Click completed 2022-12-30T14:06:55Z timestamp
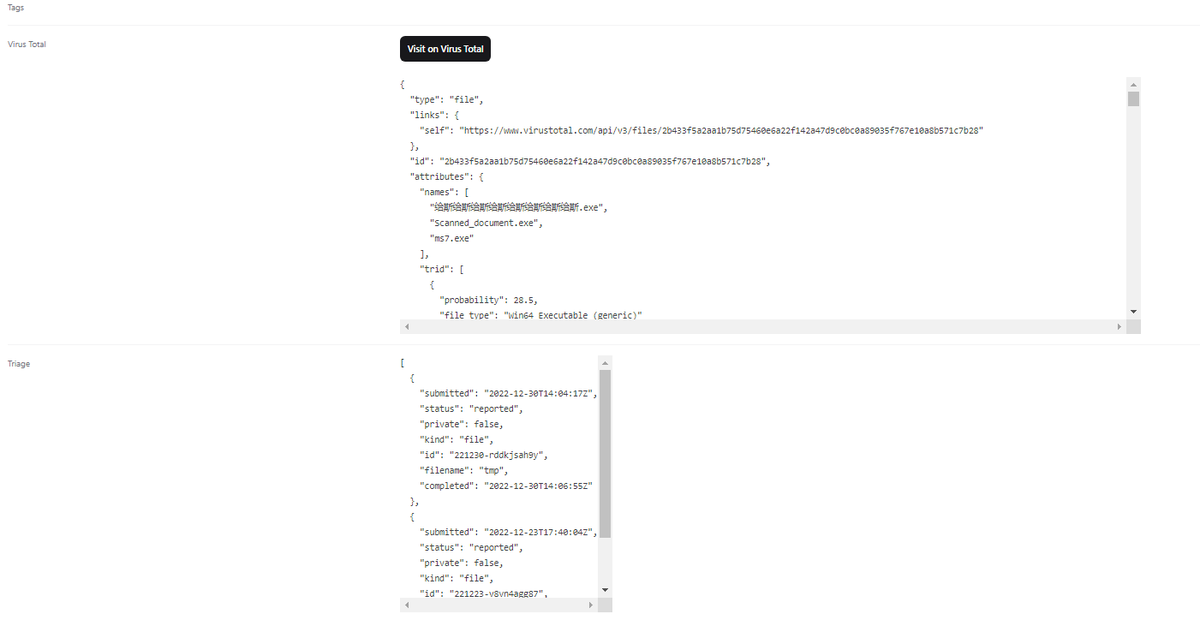The image size is (1200, 620). tap(540, 486)
